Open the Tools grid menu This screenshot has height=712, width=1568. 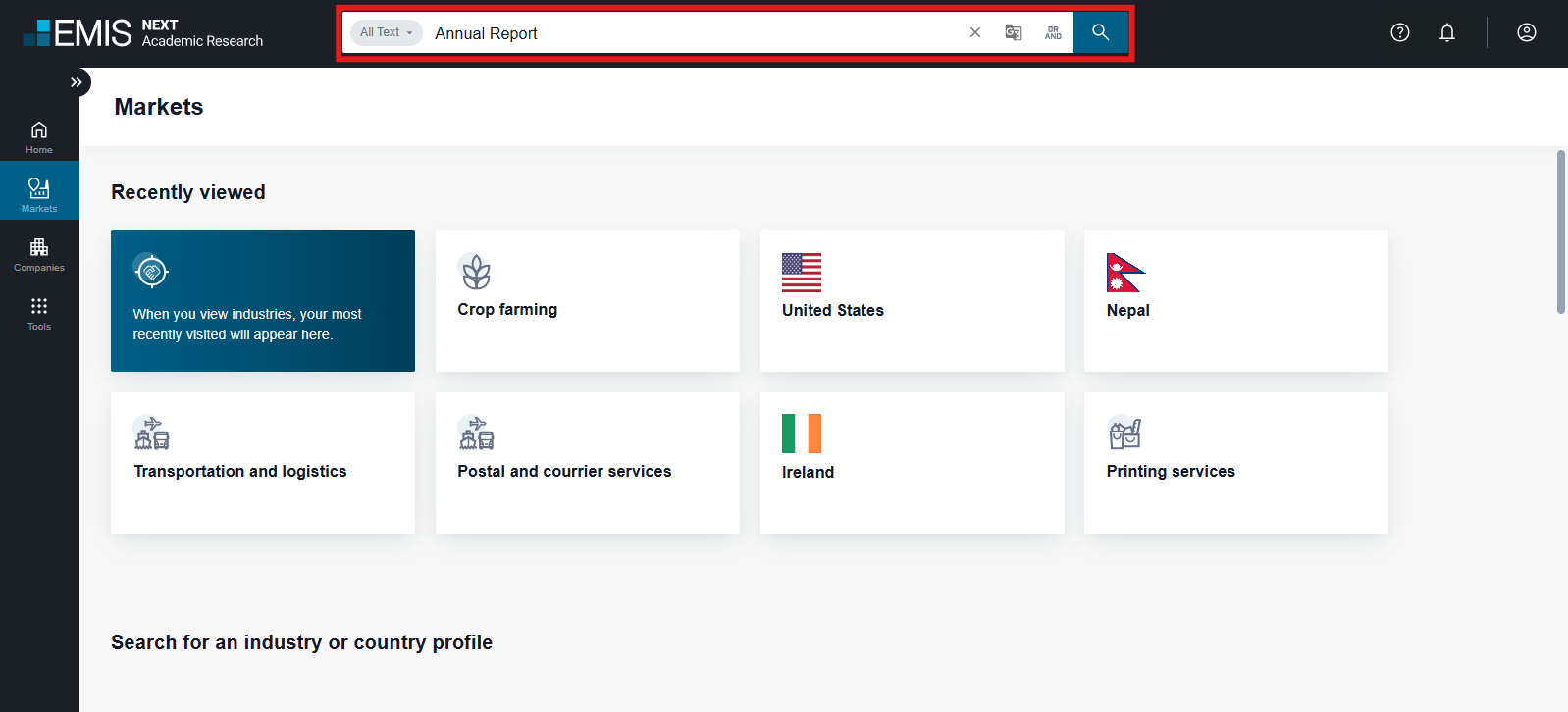pyautogui.click(x=39, y=313)
